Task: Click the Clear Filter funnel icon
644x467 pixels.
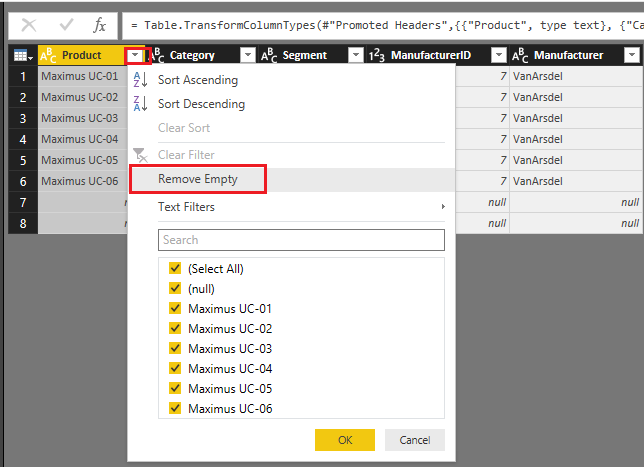Action: 140,155
